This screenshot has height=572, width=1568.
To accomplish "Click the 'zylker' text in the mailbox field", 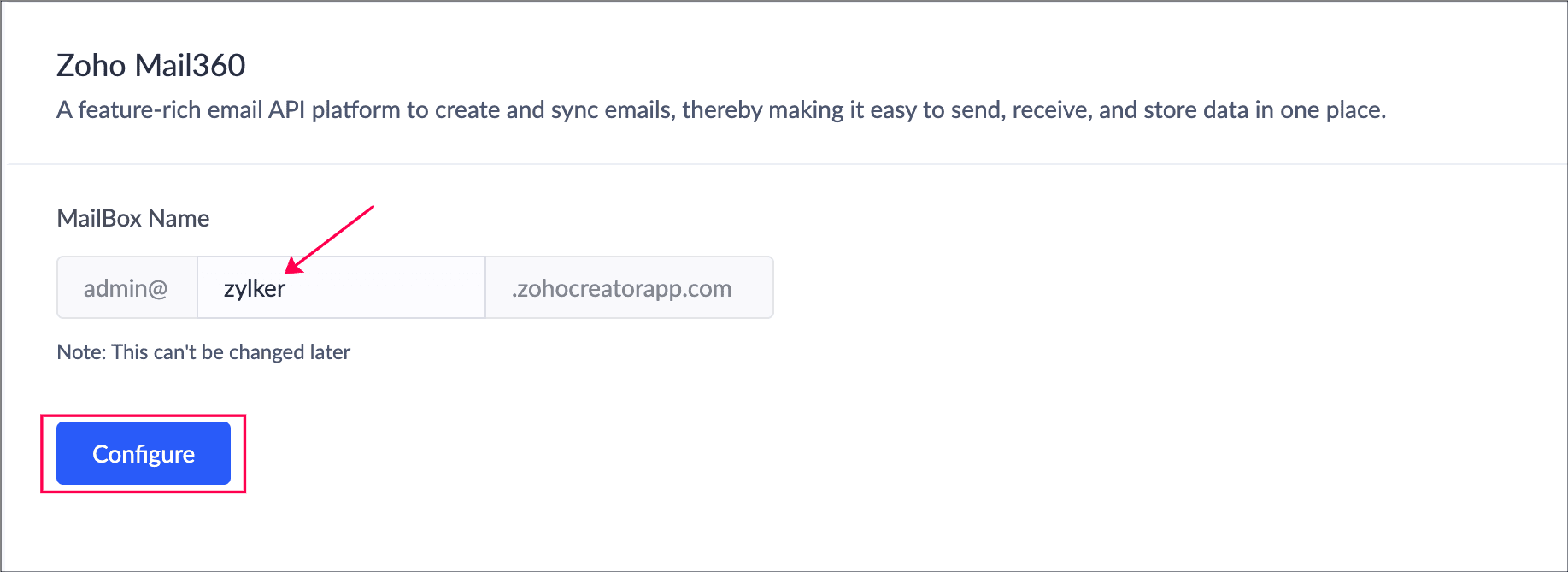I will [254, 289].
